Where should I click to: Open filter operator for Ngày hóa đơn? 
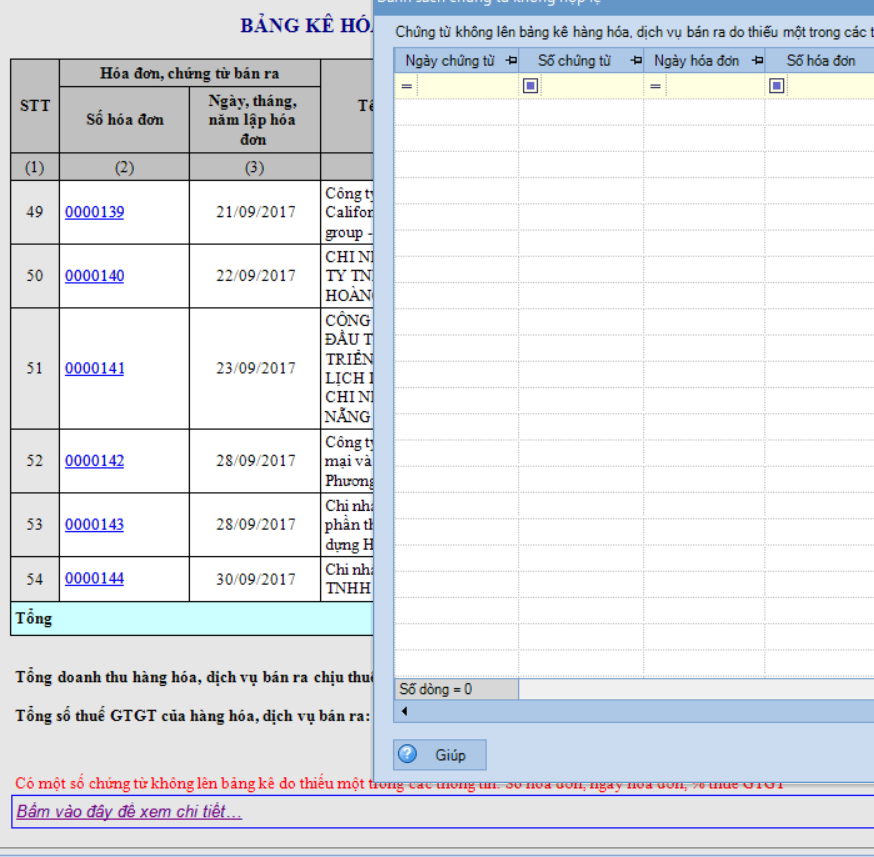655,86
